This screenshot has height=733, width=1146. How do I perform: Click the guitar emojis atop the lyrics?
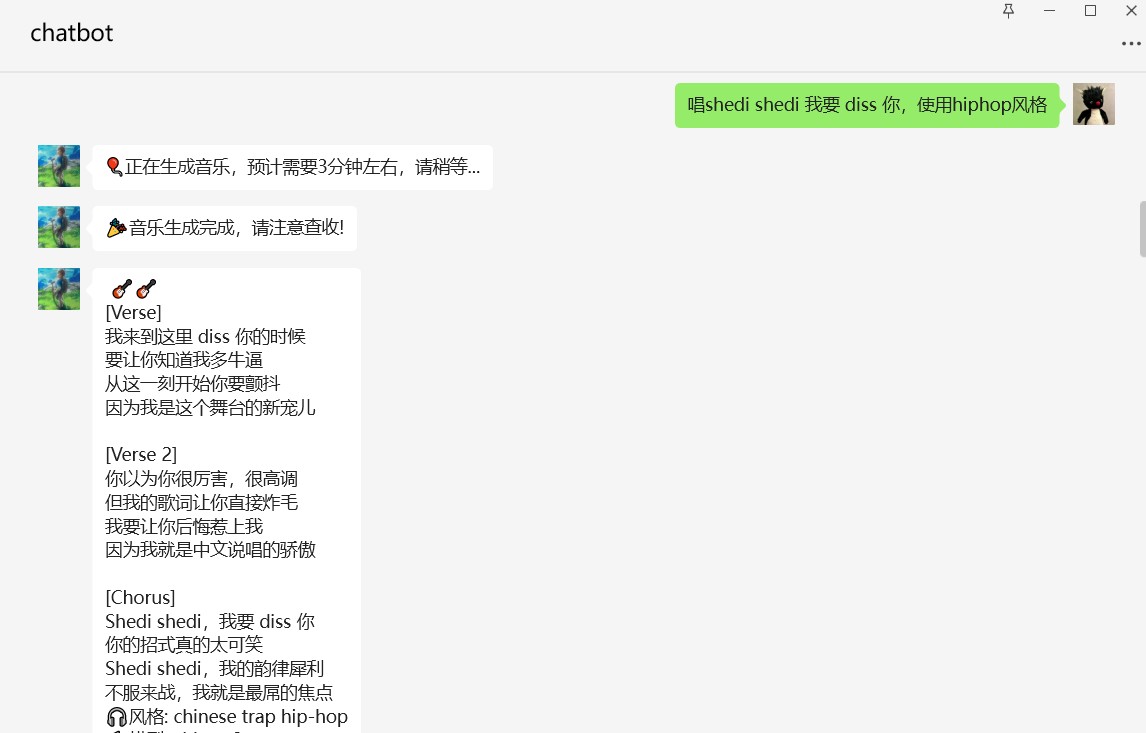coord(134,289)
